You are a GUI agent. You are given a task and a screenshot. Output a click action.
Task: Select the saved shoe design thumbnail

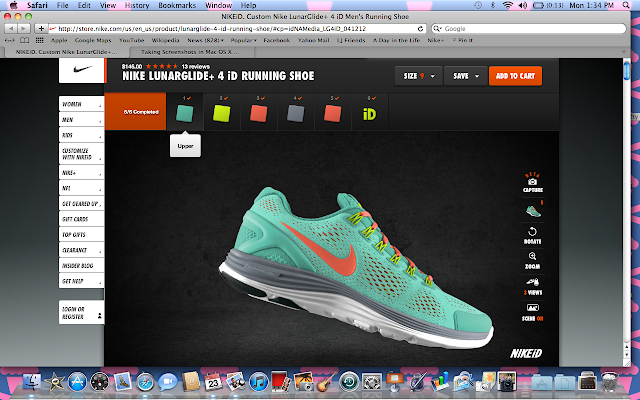coord(533,211)
